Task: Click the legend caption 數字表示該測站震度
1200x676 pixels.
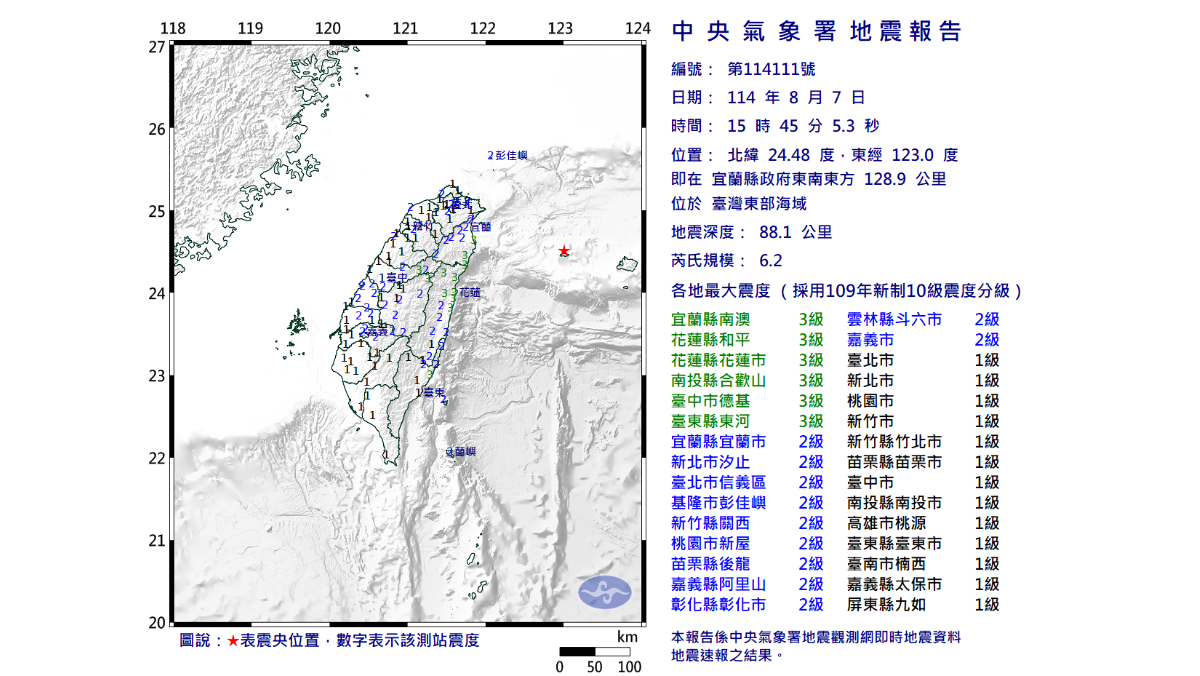Action: click(403, 641)
